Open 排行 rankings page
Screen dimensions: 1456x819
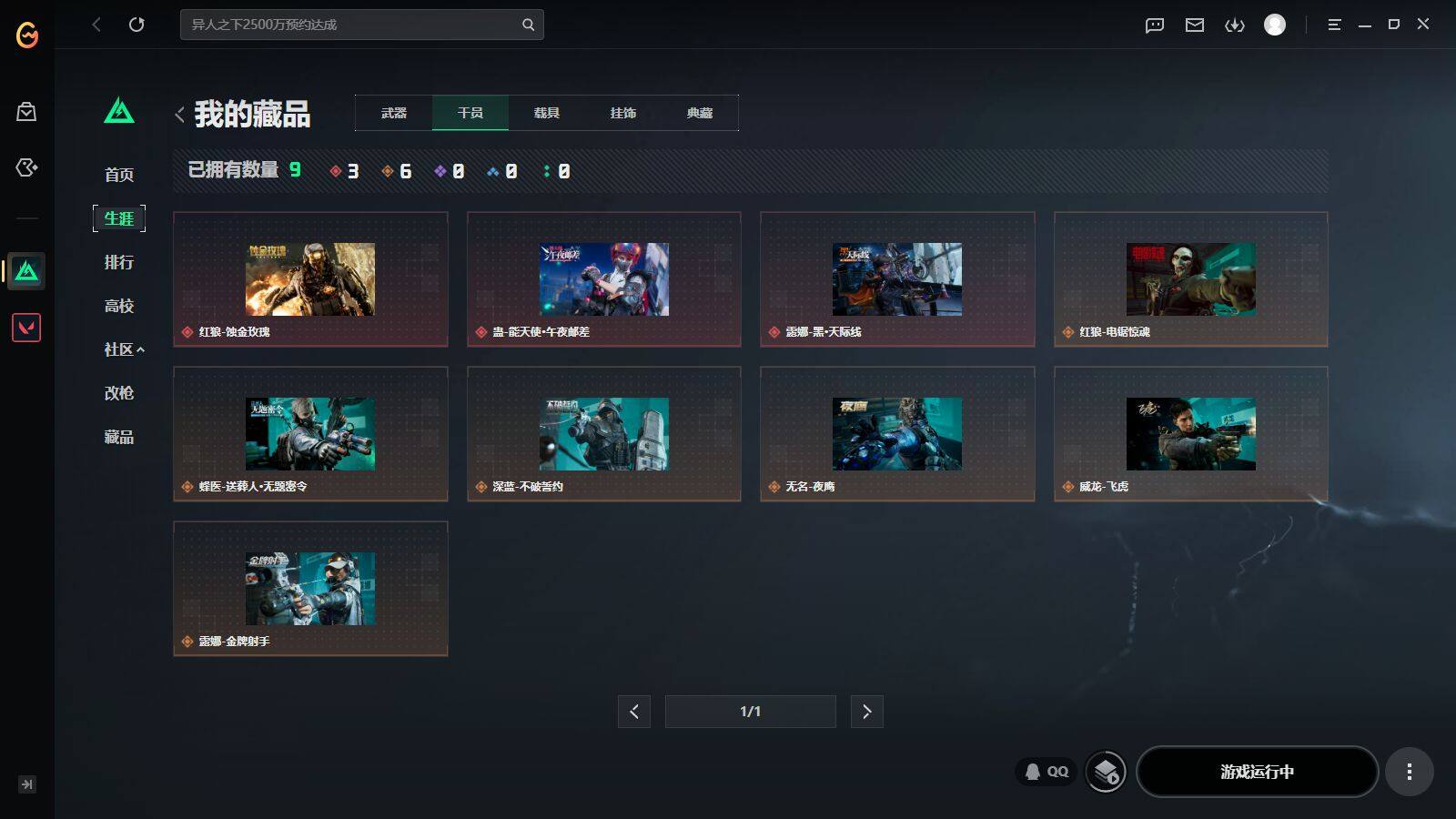(119, 262)
